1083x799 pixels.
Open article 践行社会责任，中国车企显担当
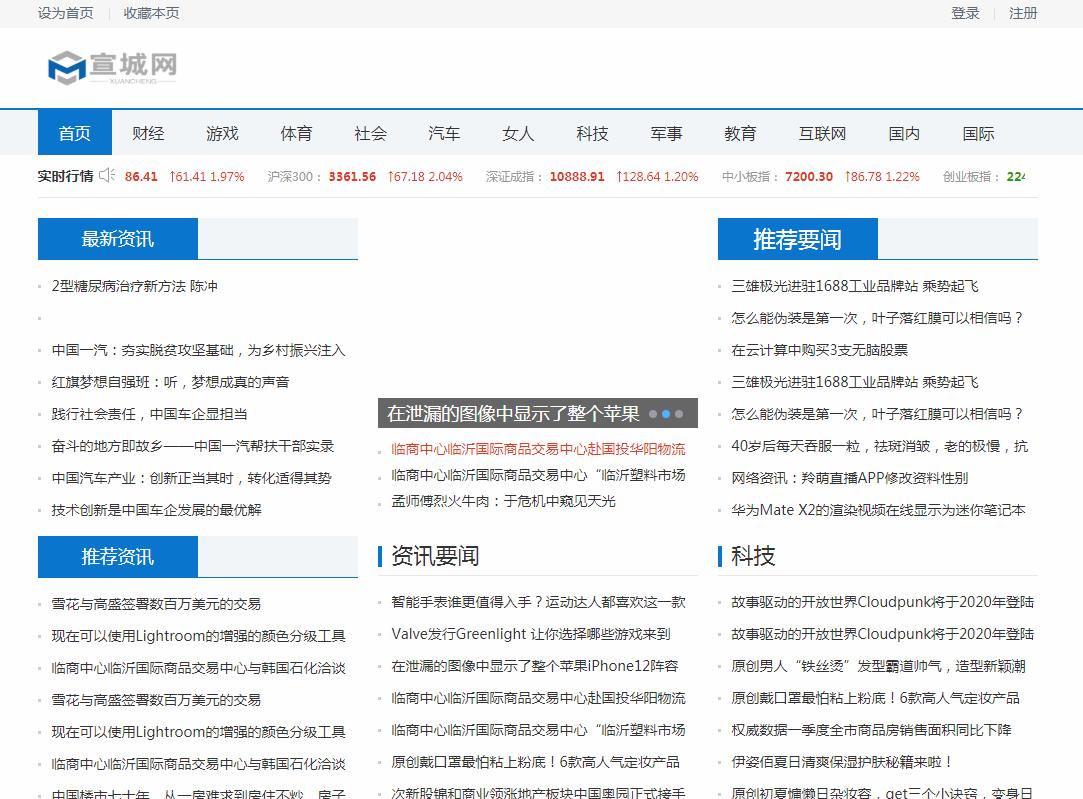point(149,414)
